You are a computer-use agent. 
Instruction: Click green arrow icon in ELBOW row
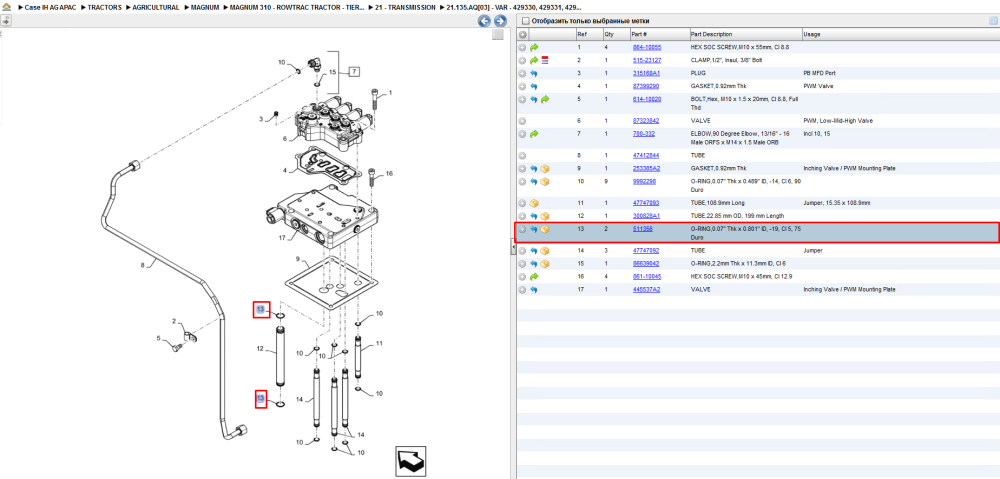pyautogui.click(x=534, y=134)
